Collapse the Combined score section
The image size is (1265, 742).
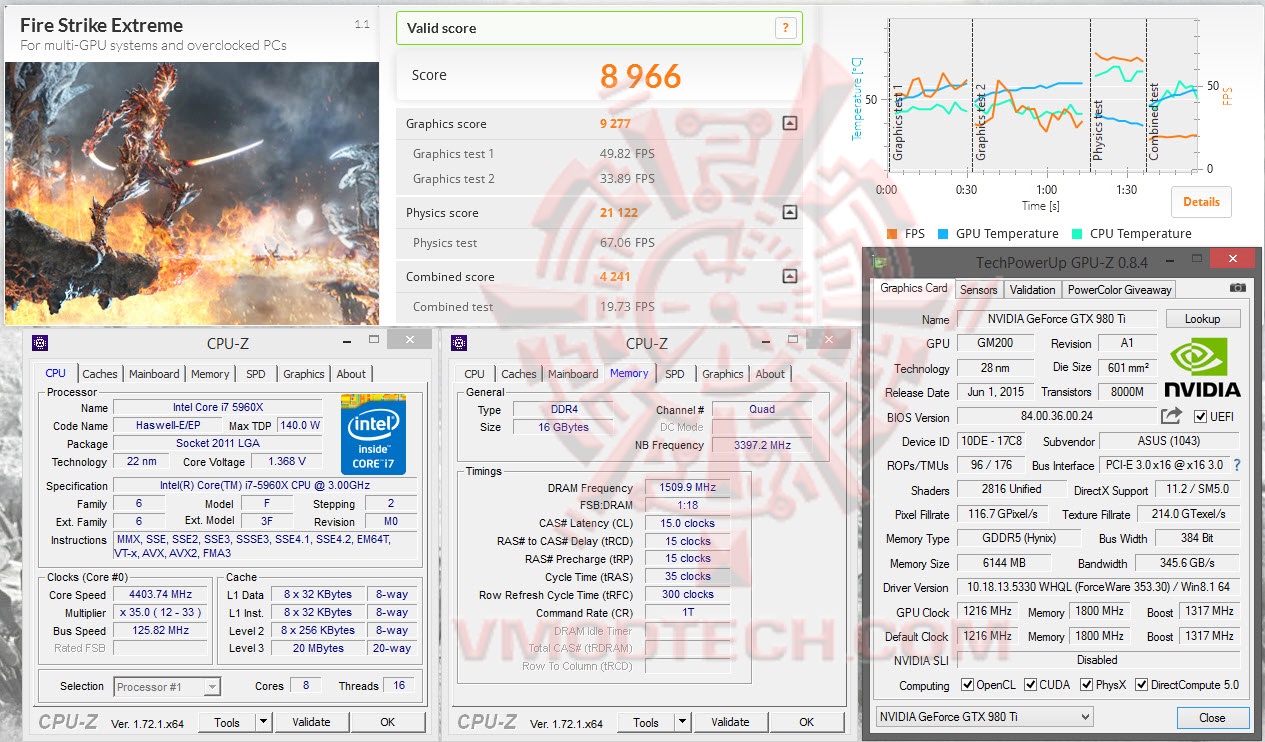pos(789,276)
